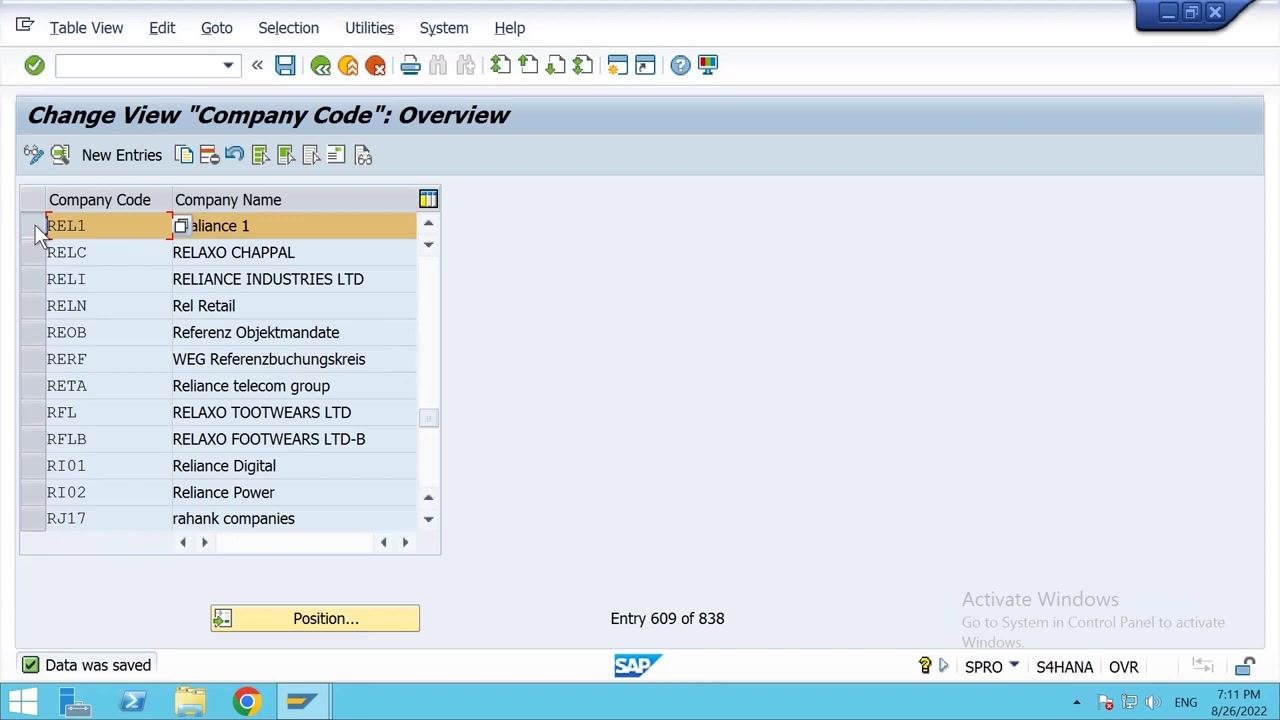Click the Save diskette icon
Image resolution: width=1280 pixels, height=720 pixels.
(x=285, y=65)
